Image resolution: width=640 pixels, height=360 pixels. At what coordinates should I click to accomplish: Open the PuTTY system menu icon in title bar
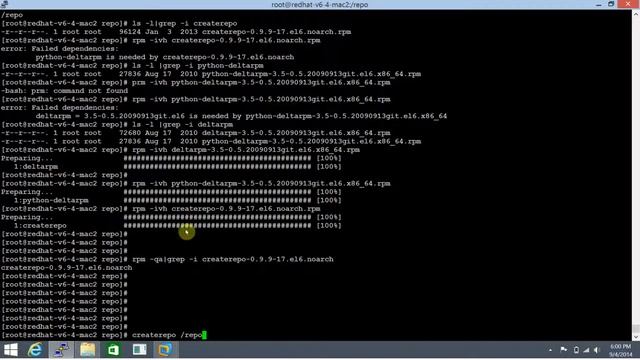(4, 4)
